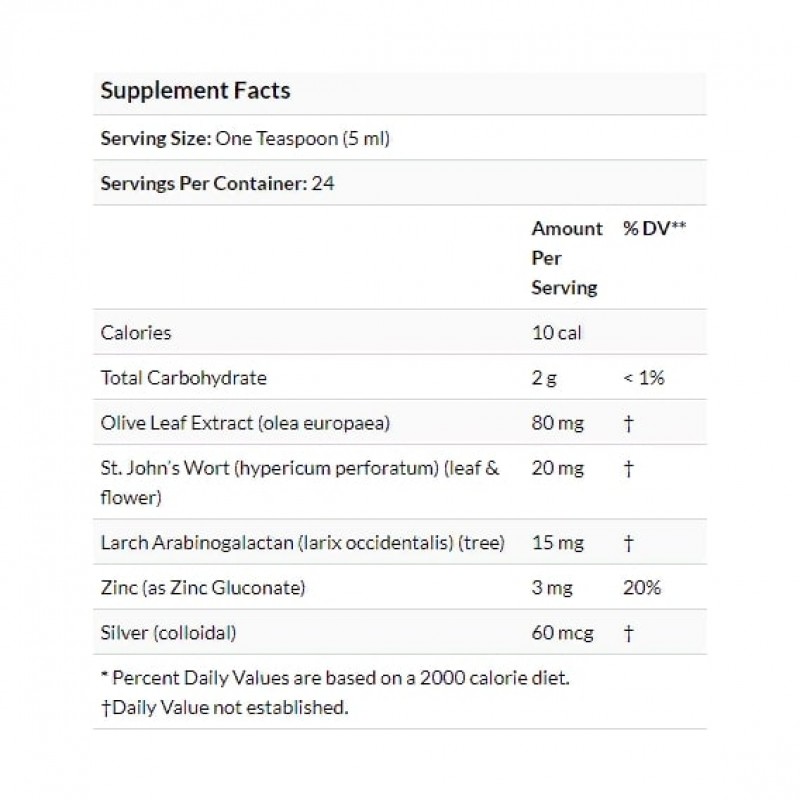Click the Daily Value not established footnote
Screen dimensions: 800x800
point(224,708)
